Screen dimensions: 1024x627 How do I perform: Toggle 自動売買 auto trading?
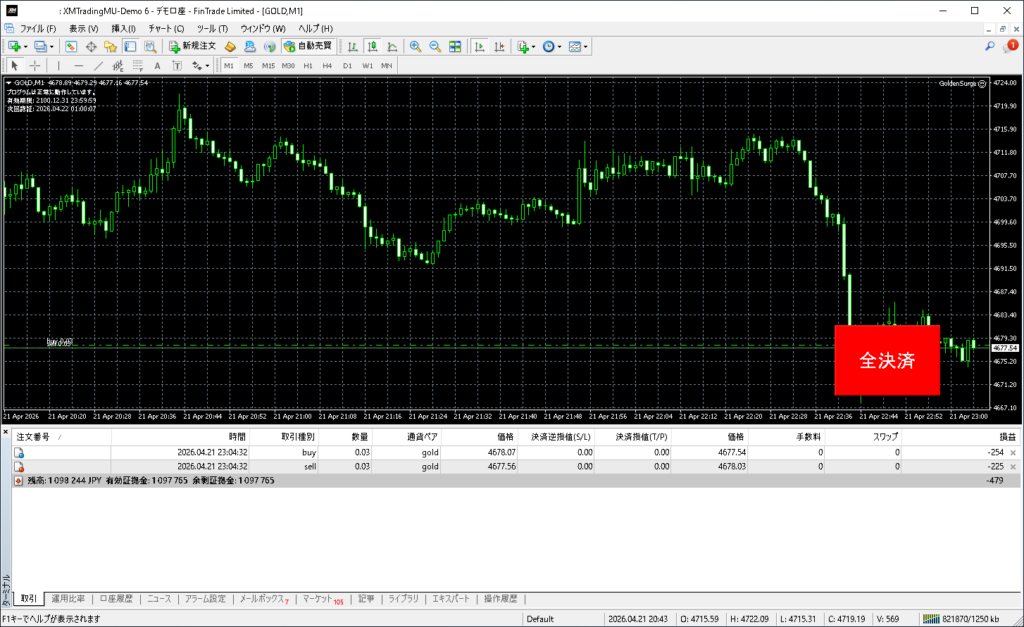coord(309,46)
